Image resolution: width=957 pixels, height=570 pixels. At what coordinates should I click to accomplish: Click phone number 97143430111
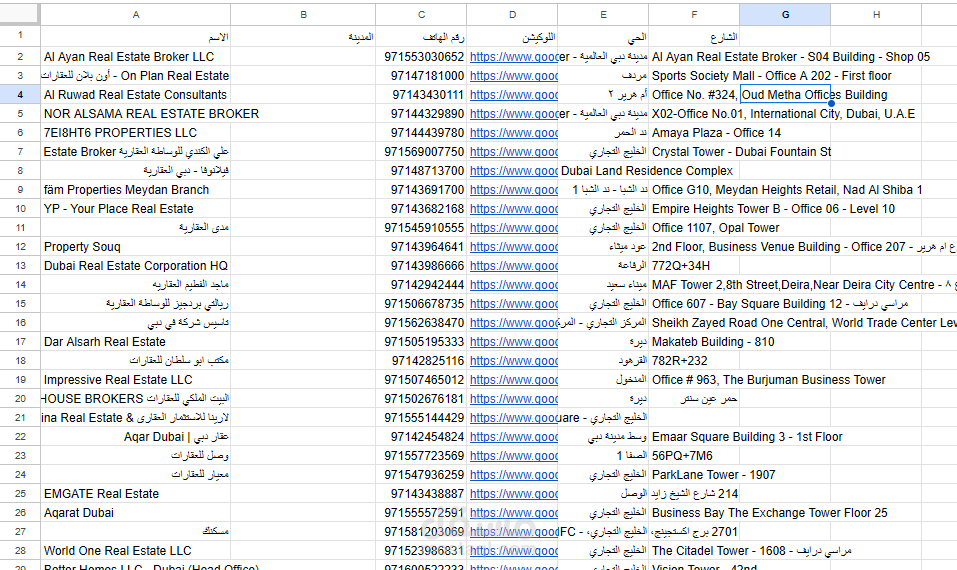coord(428,95)
